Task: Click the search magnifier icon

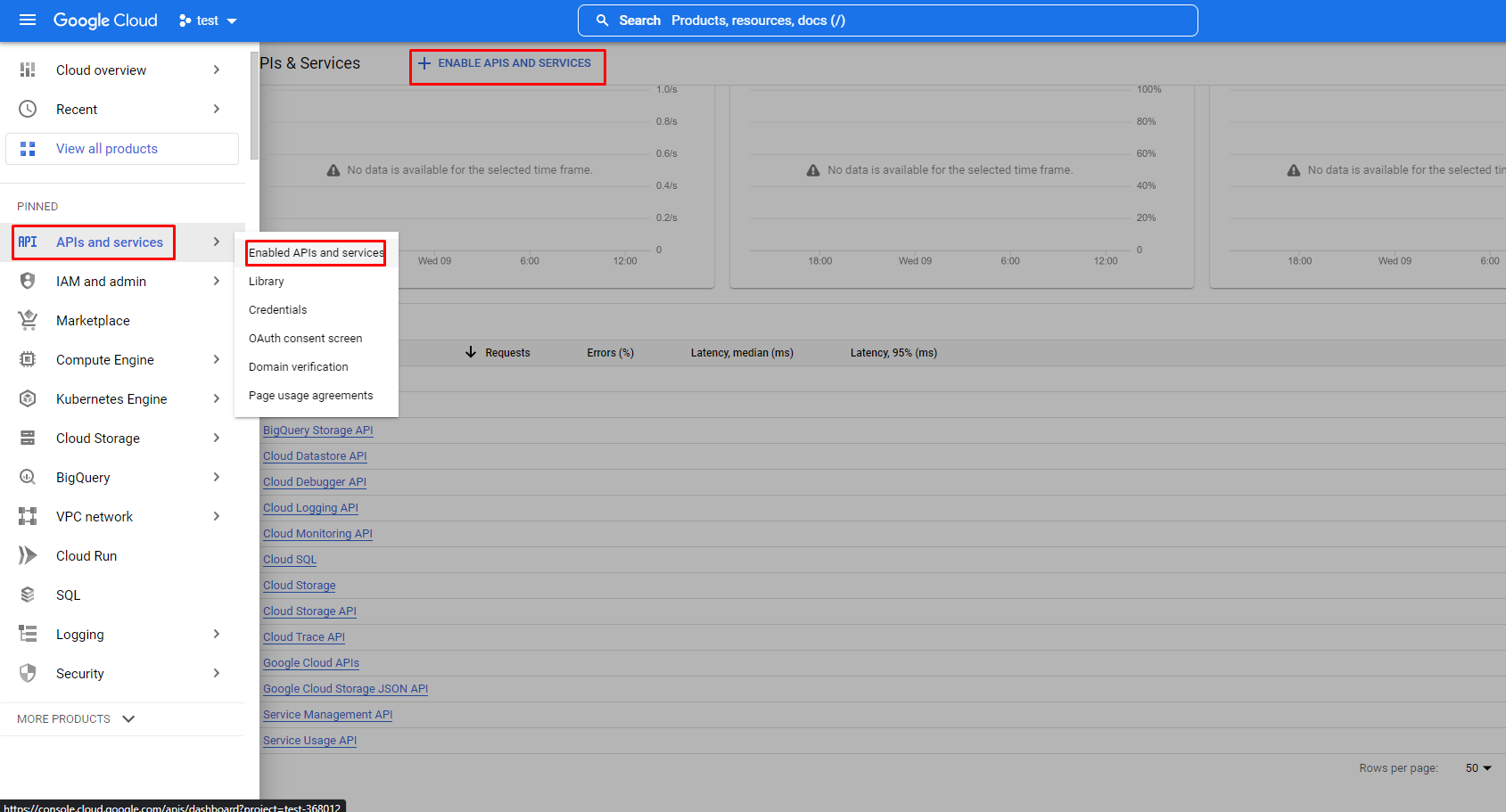Action: click(603, 21)
